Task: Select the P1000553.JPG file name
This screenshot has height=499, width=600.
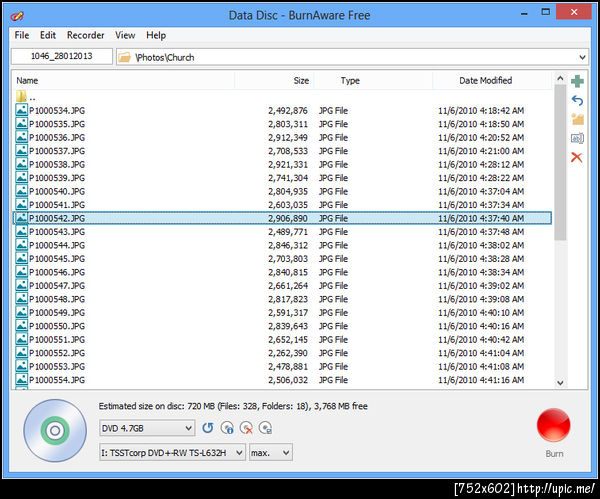Action: click(x=57, y=367)
